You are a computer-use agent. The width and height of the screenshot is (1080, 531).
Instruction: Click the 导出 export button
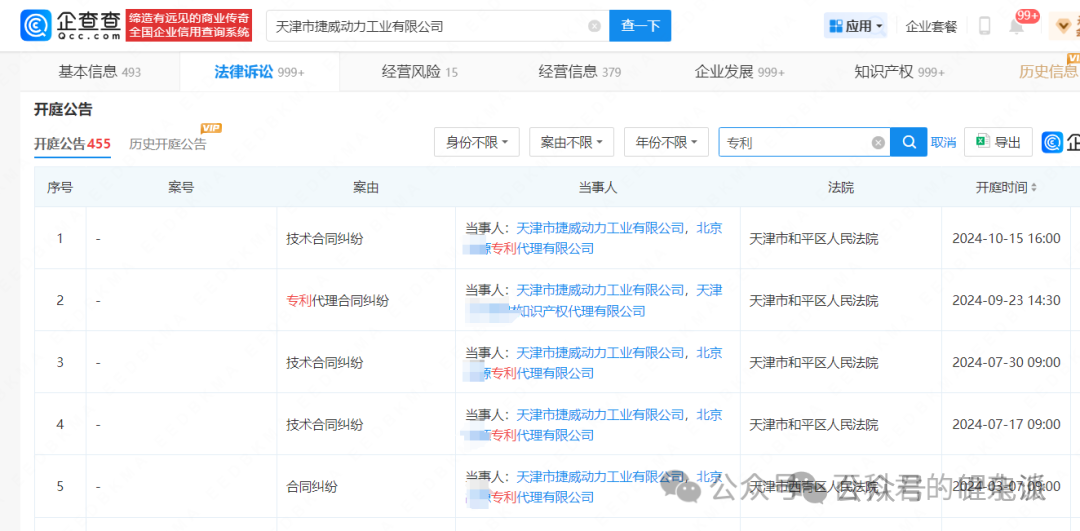998,142
